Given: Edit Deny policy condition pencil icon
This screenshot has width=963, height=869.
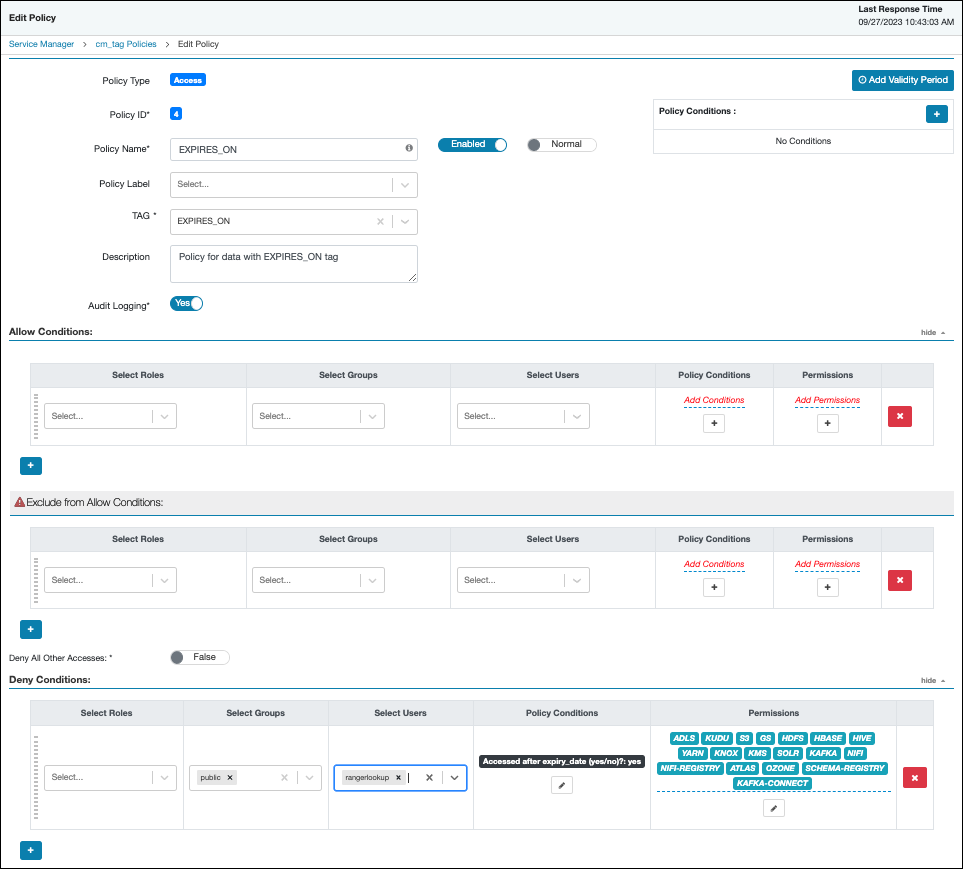Looking at the screenshot, I should point(562,786).
